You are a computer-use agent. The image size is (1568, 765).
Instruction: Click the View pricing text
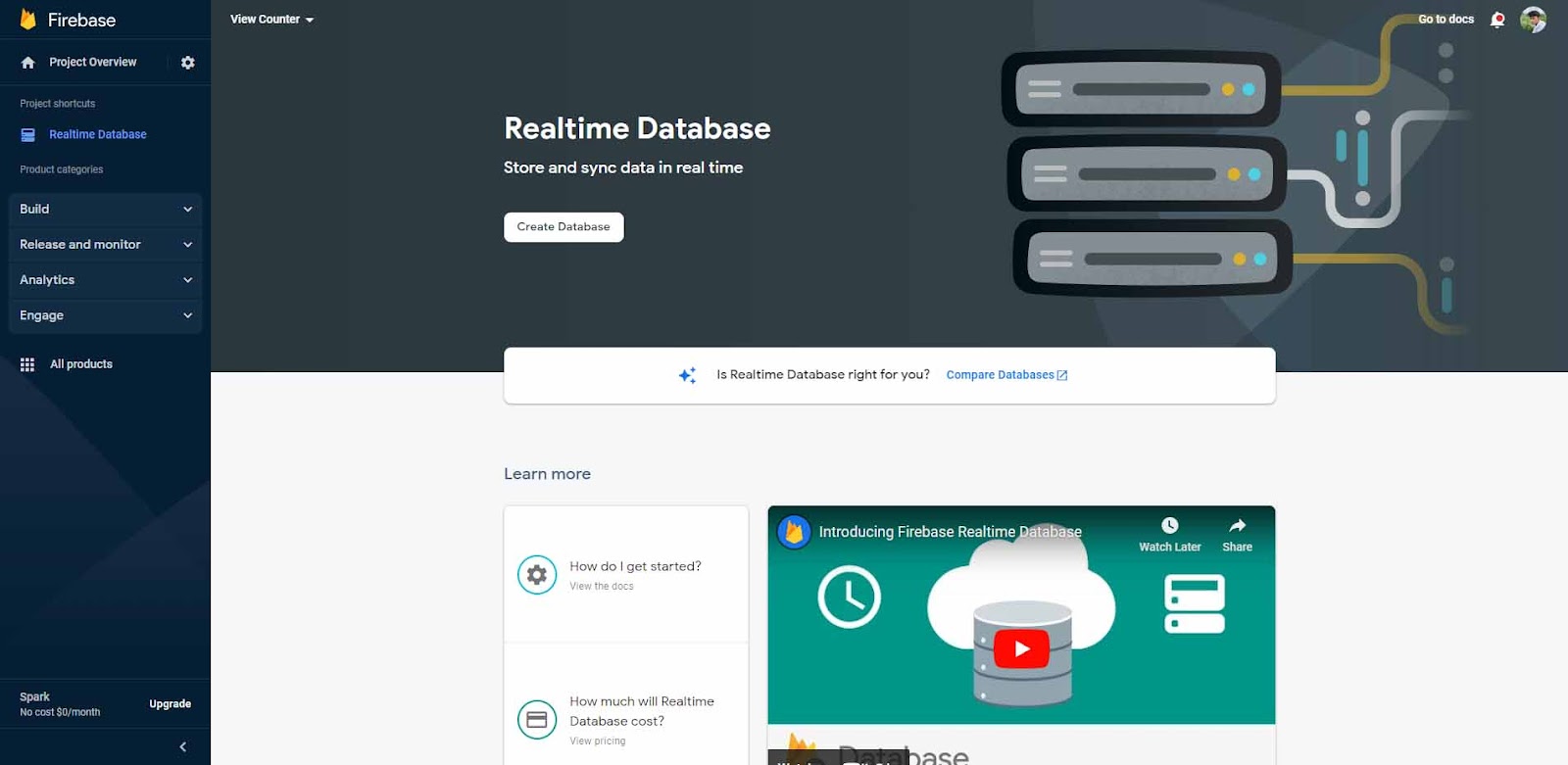click(x=598, y=741)
